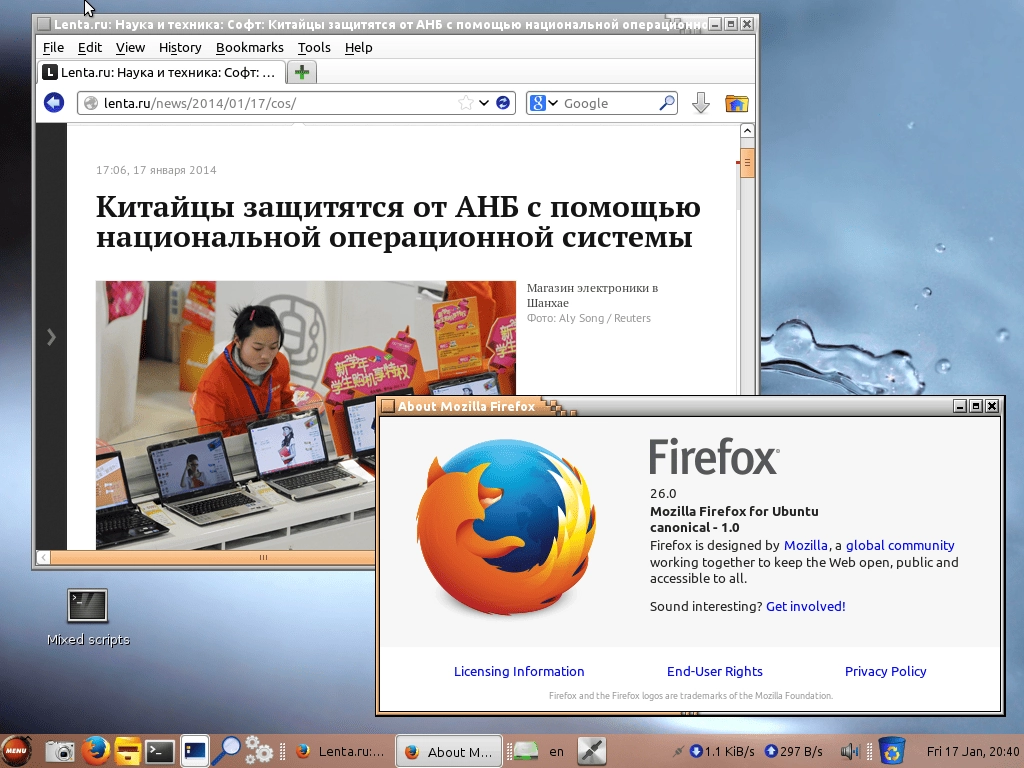Open the History menu
The image size is (1024, 768).
click(x=180, y=48)
